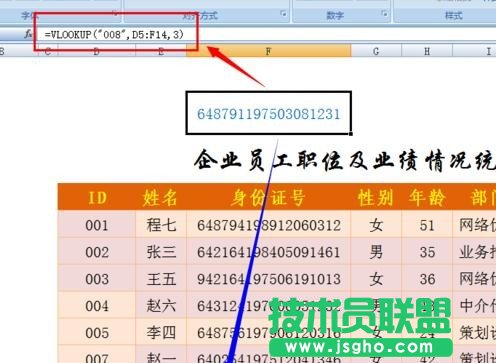496x363 pixels.
Task: Select column D header
Action: tap(97, 51)
